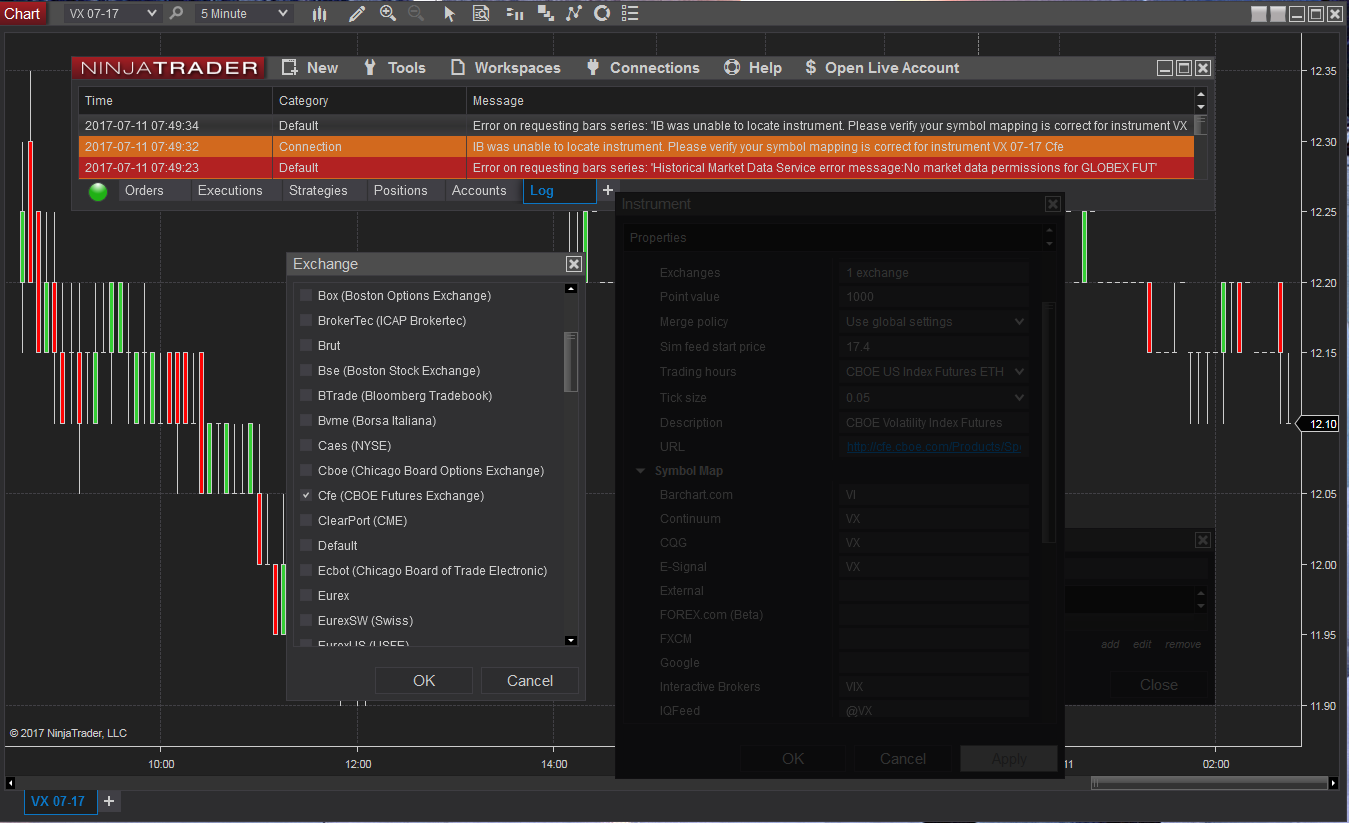Enable BTrade (Bloomberg Tradebook) checkbox
The width and height of the screenshot is (1349, 823).
(307, 396)
